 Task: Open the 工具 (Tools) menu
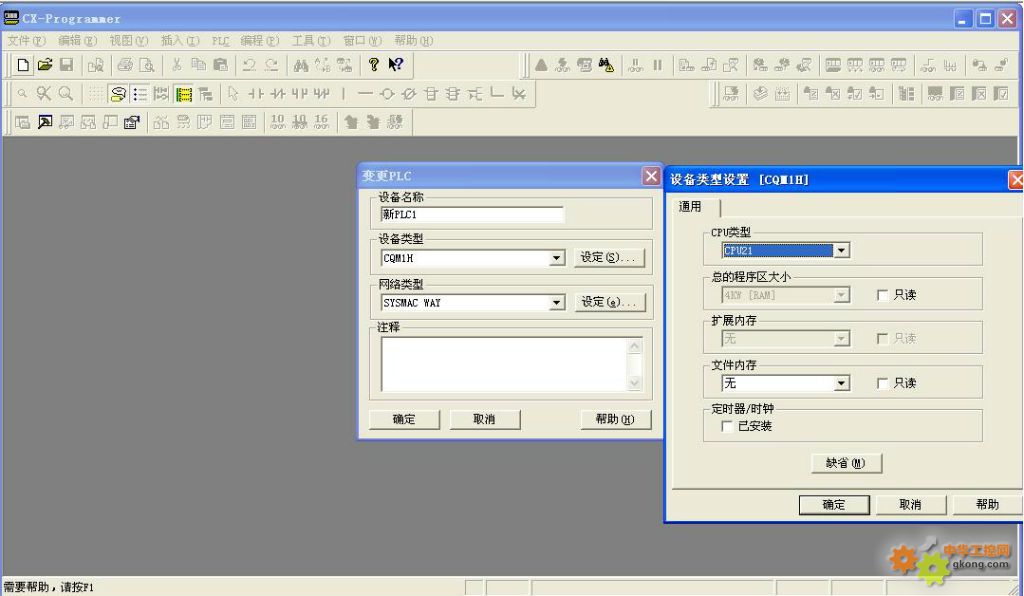[x=311, y=40]
